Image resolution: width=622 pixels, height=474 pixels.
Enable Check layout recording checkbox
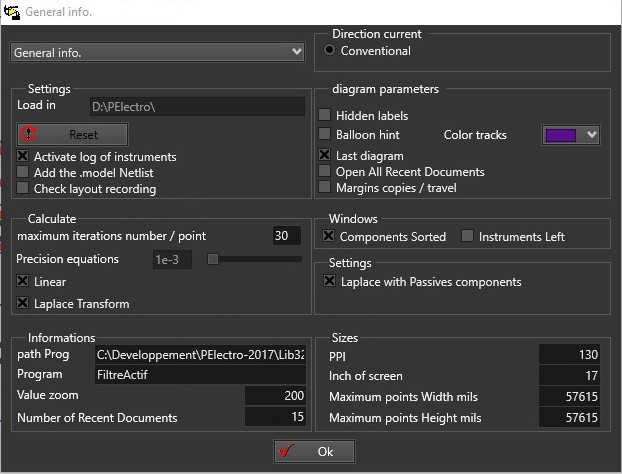tap(23, 188)
